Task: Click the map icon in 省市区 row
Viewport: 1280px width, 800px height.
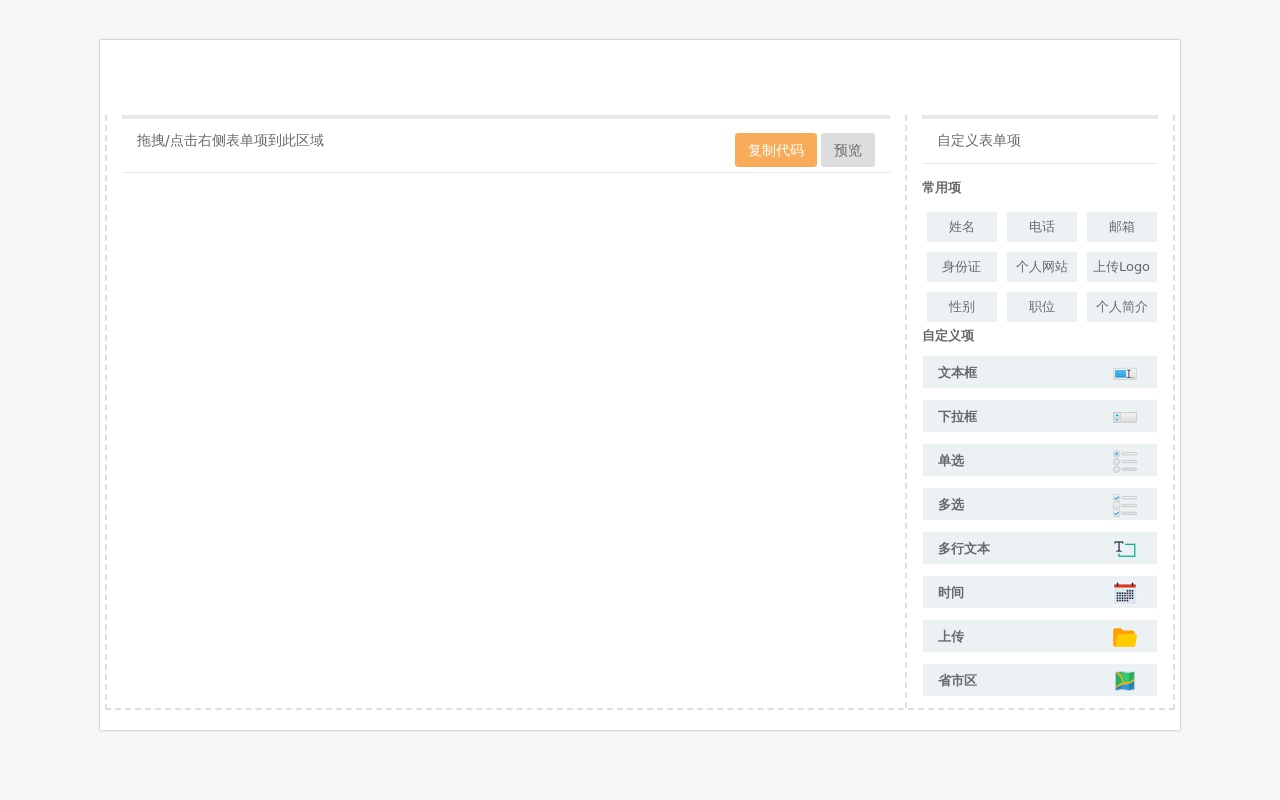Action: 1125,681
